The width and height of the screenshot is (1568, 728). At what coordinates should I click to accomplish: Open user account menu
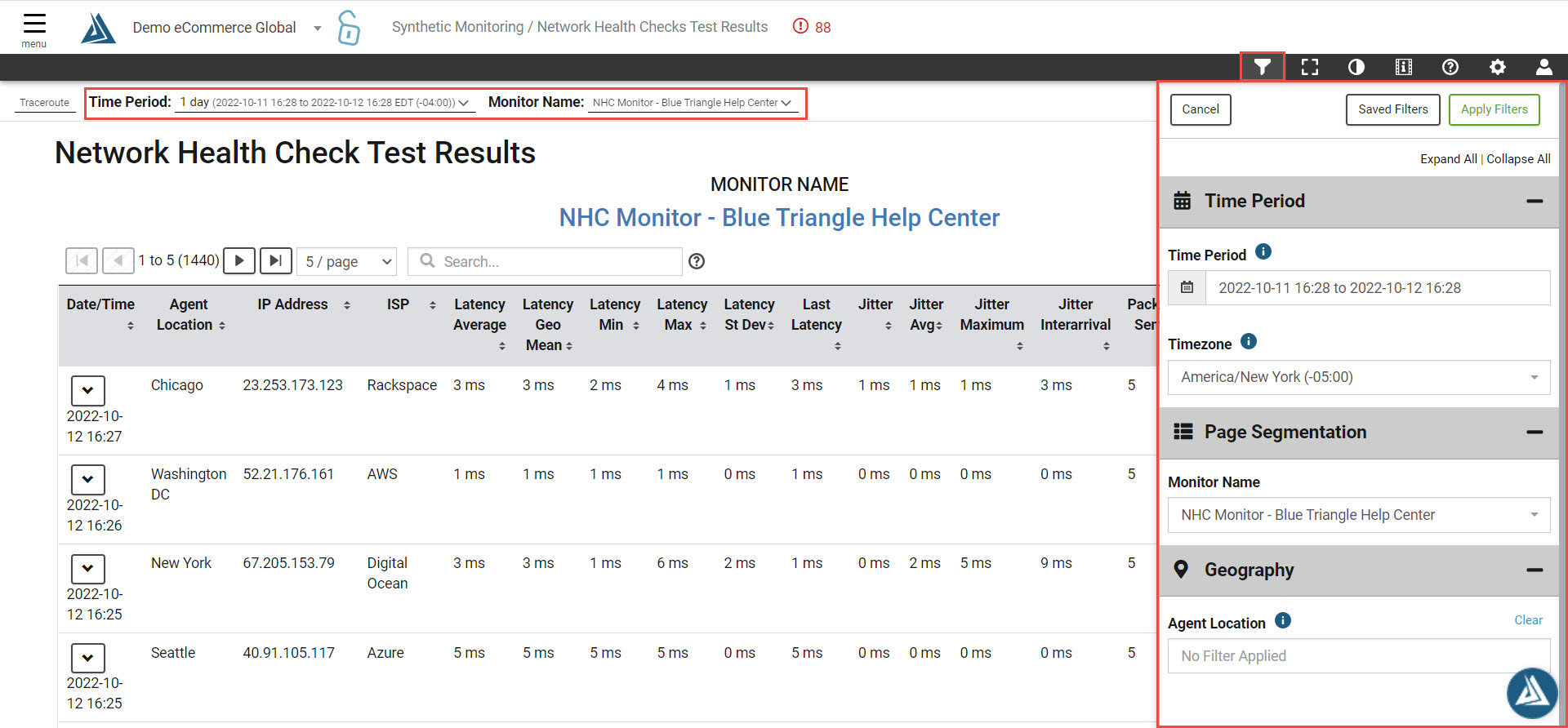(x=1544, y=67)
